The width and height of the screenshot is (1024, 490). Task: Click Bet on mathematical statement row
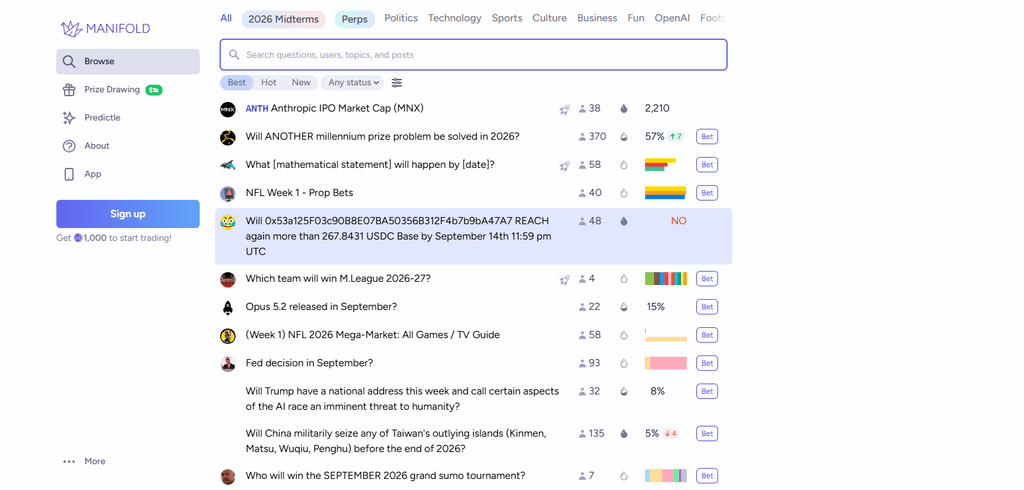coord(707,165)
